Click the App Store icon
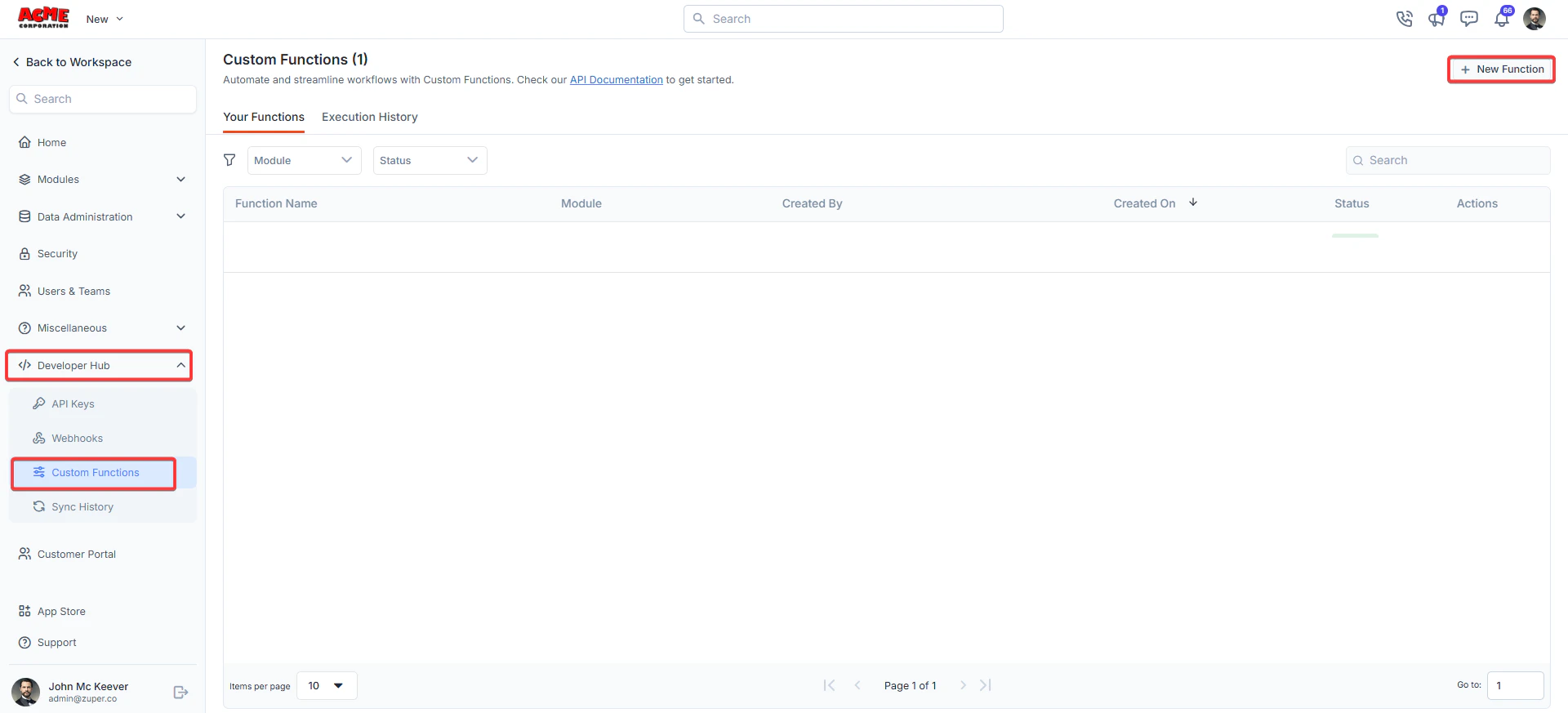Image resolution: width=1568 pixels, height=713 pixels. click(24, 611)
